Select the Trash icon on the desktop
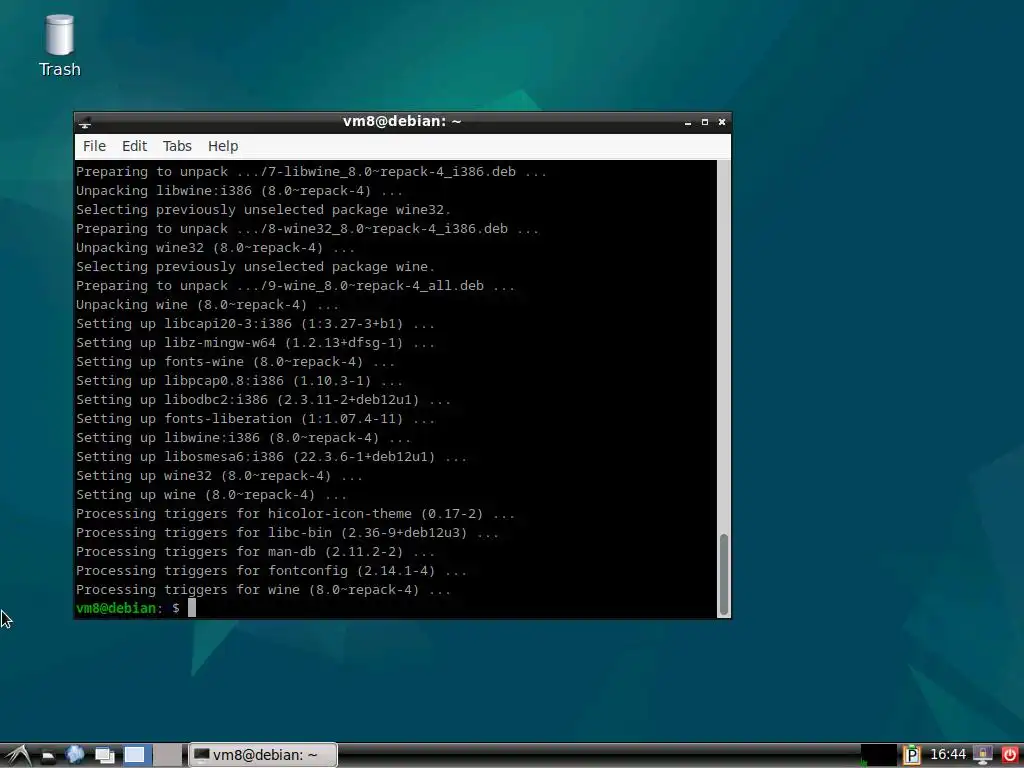The width and height of the screenshot is (1024, 768). (x=59, y=46)
